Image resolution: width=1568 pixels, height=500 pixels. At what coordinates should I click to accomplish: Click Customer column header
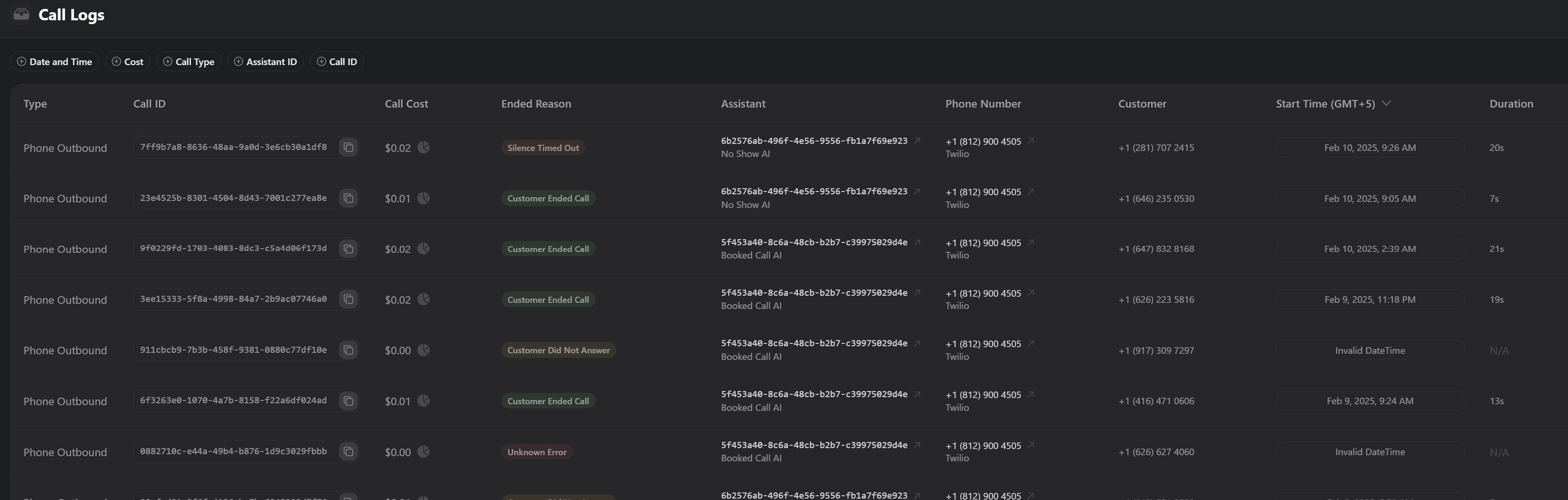(x=1142, y=103)
